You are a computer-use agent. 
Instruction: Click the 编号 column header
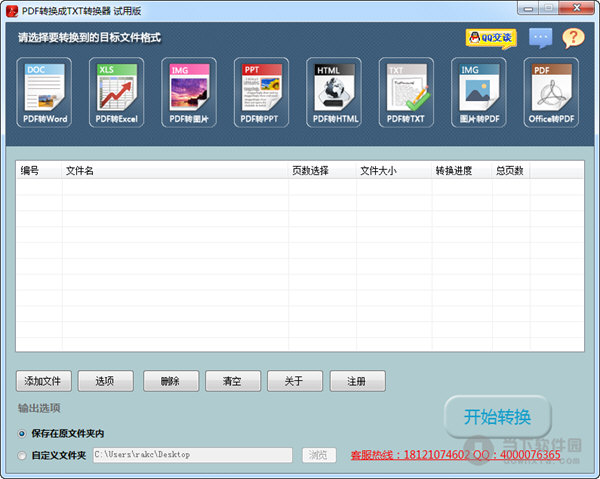39,170
